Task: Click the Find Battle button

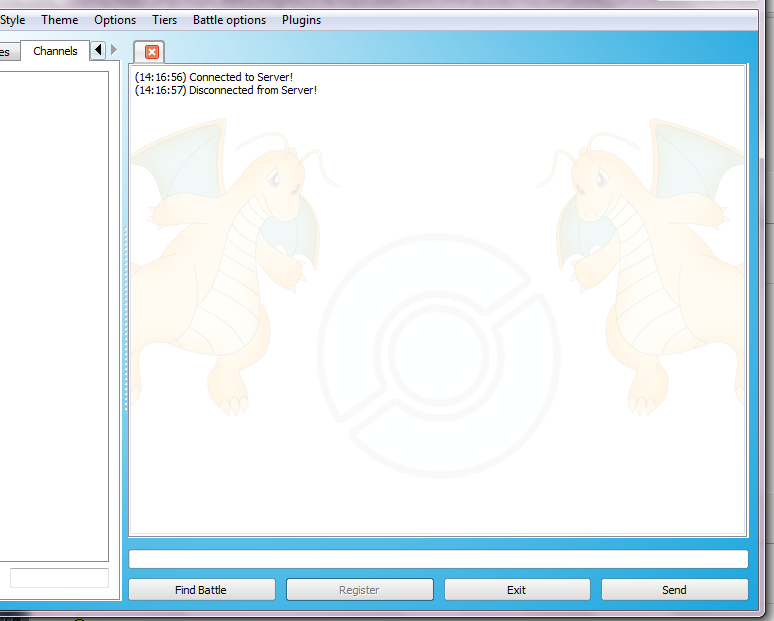Action: (x=201, y=590)
